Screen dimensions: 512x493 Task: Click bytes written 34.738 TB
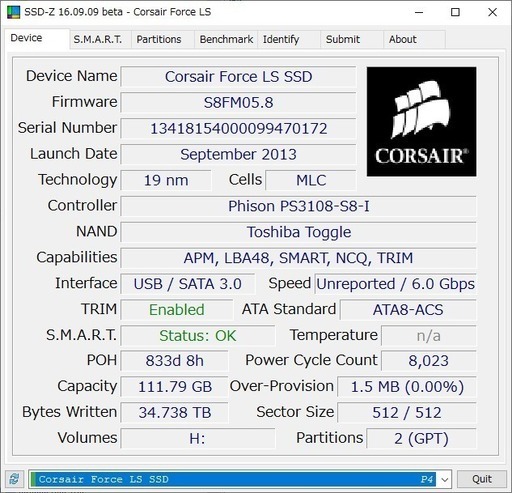[174, 412]
